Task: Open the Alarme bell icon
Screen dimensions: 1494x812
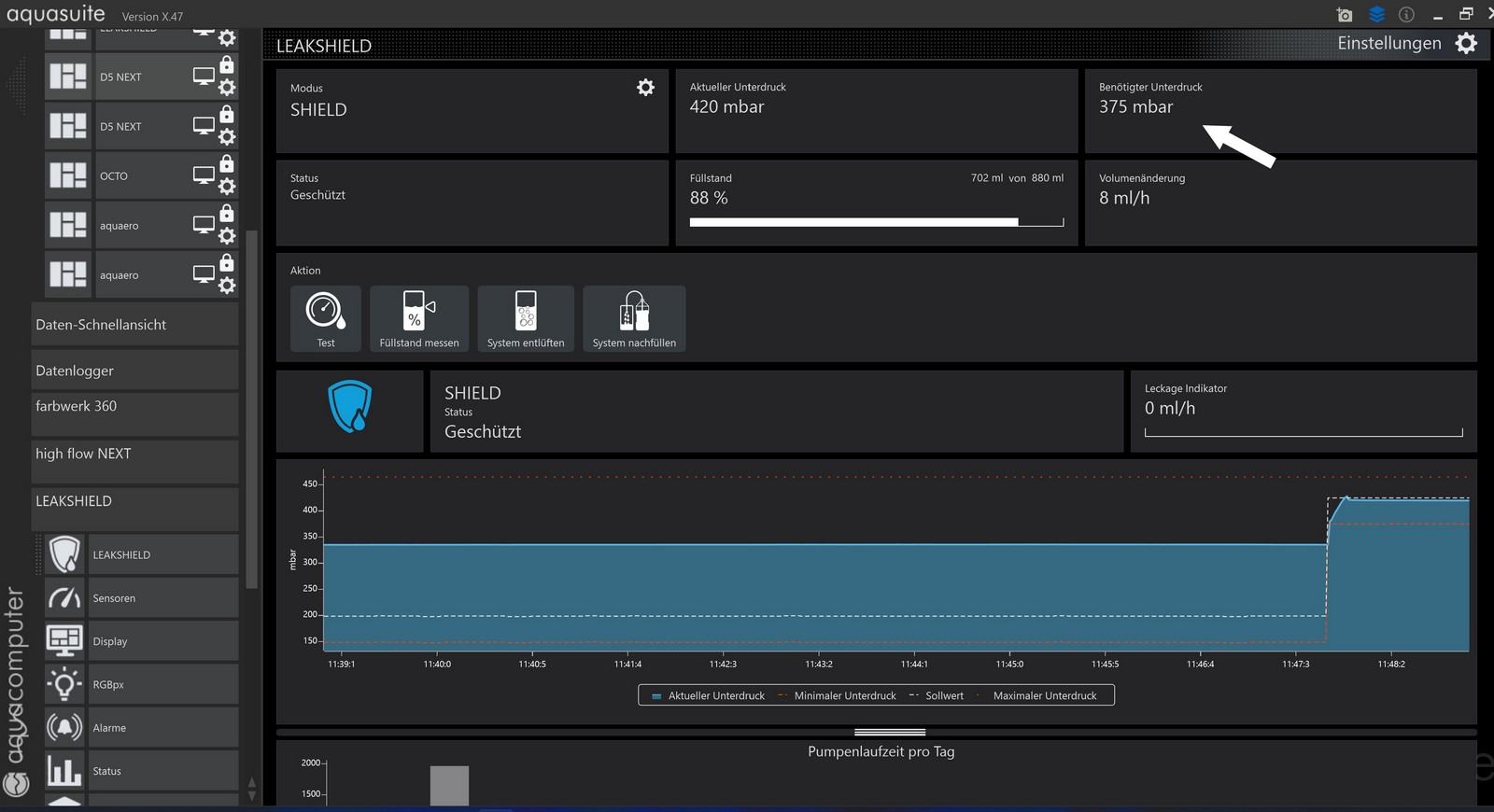Action: pos(64,727)
